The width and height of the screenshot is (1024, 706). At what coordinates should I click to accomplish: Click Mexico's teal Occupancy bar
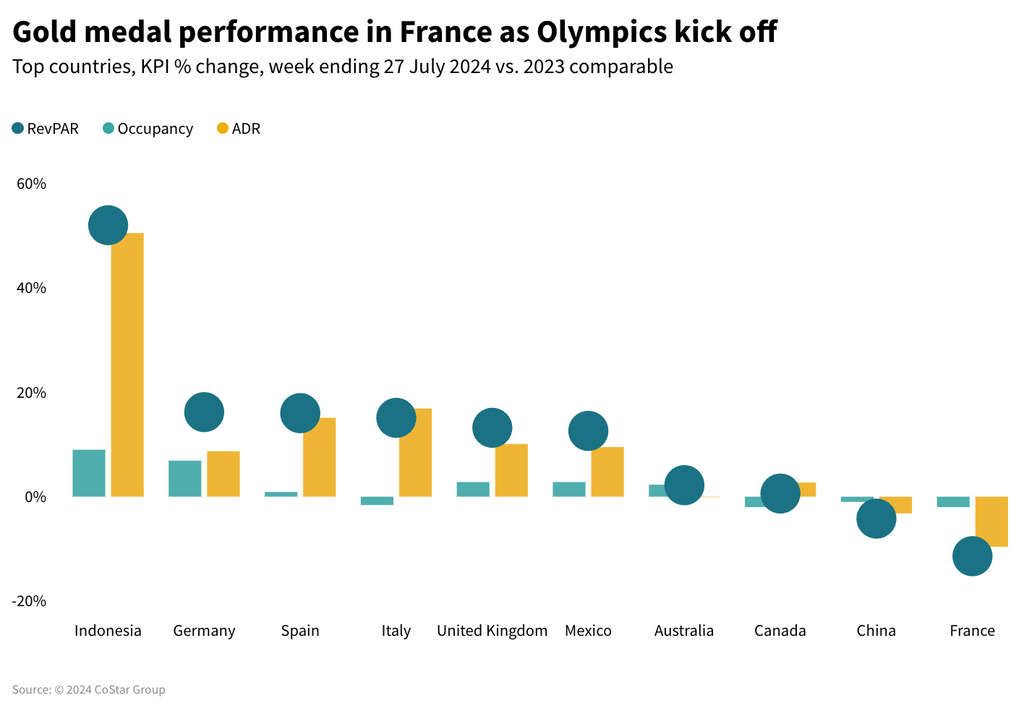pyautogui.click(x=569, y=489)
